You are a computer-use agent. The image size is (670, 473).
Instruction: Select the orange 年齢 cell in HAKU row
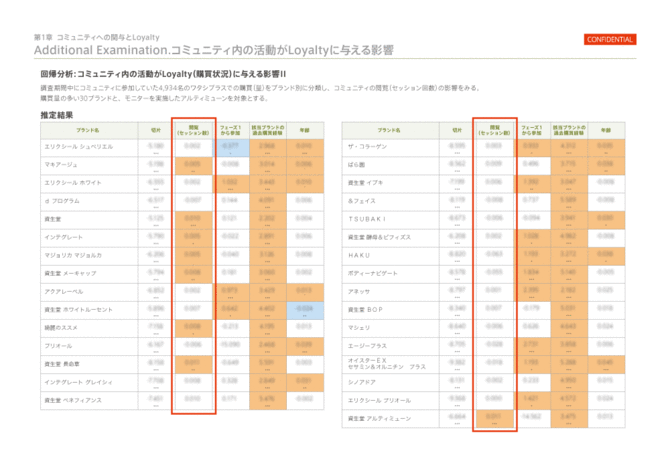pyautogui.click(x=606, y=256)
